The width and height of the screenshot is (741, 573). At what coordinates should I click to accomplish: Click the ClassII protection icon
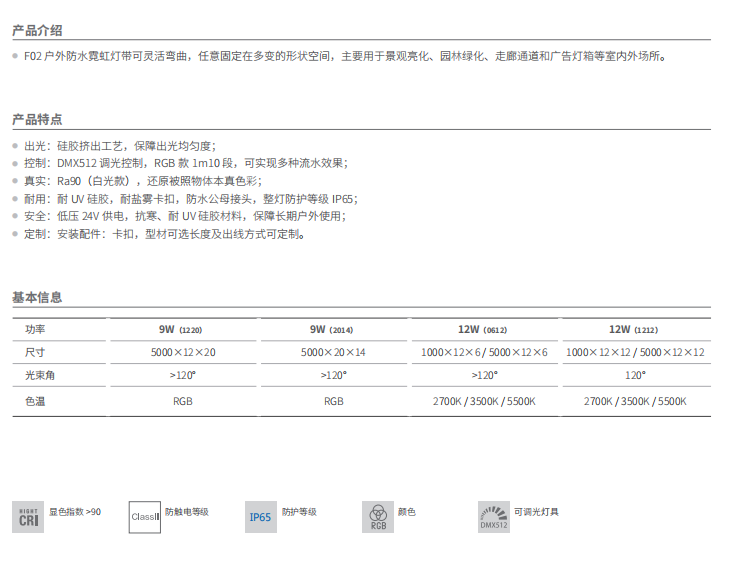[x=145, y=517]
